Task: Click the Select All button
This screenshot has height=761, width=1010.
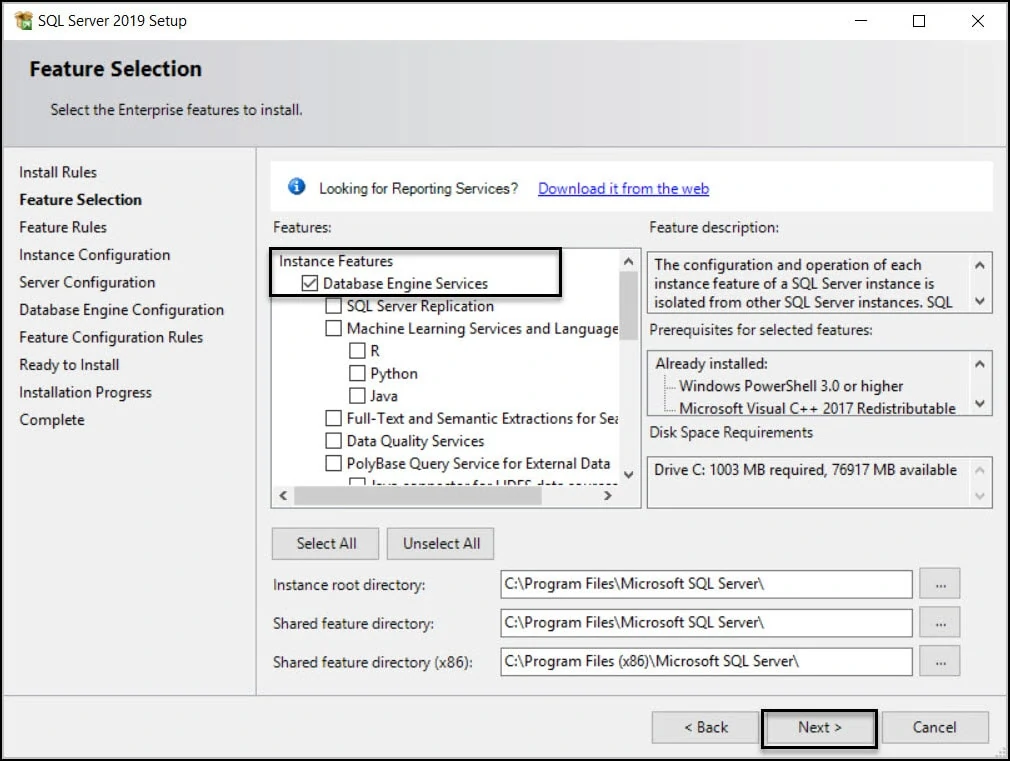Action: tap(326, 544)
